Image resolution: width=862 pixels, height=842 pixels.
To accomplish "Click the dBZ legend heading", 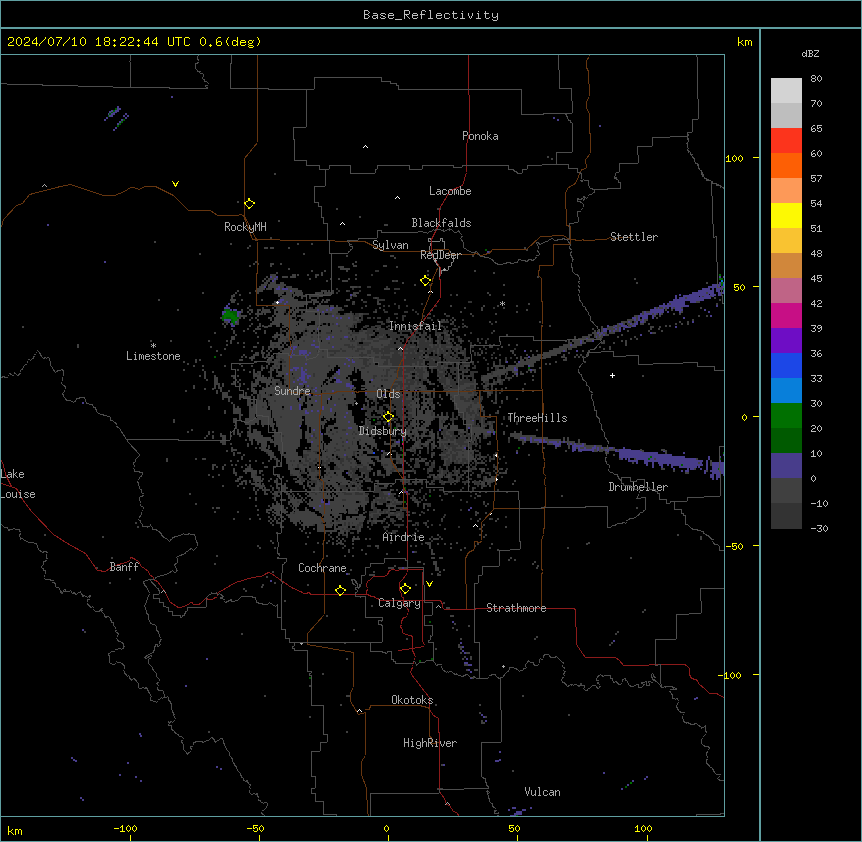I will [x=810, y=53].
